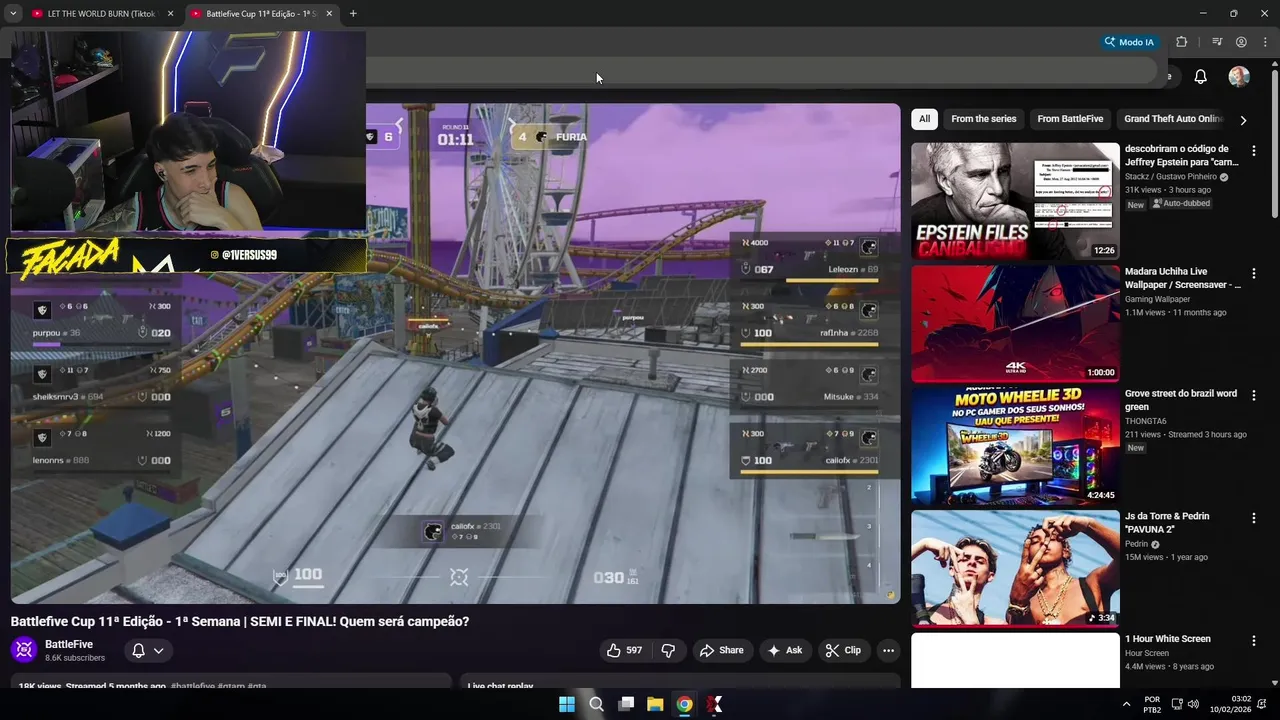Screen dimensions: 1280x720
Task: Open options menu for Madara Uchiha video
Action: [x=1254, y=274]
